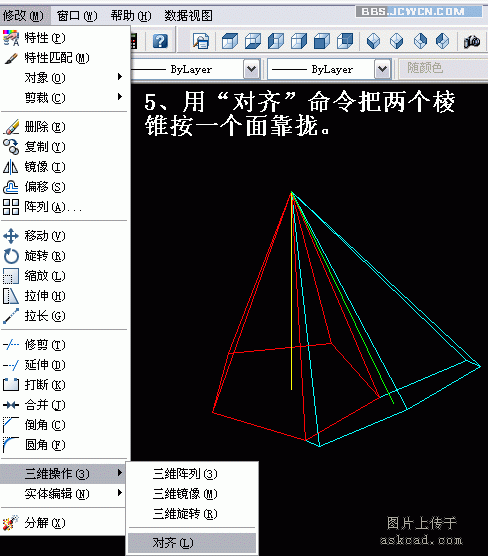Choose the 阵列(A) array icon
Image resolution: width=488 pixels, height=556 pixels.
coord(11,207)
